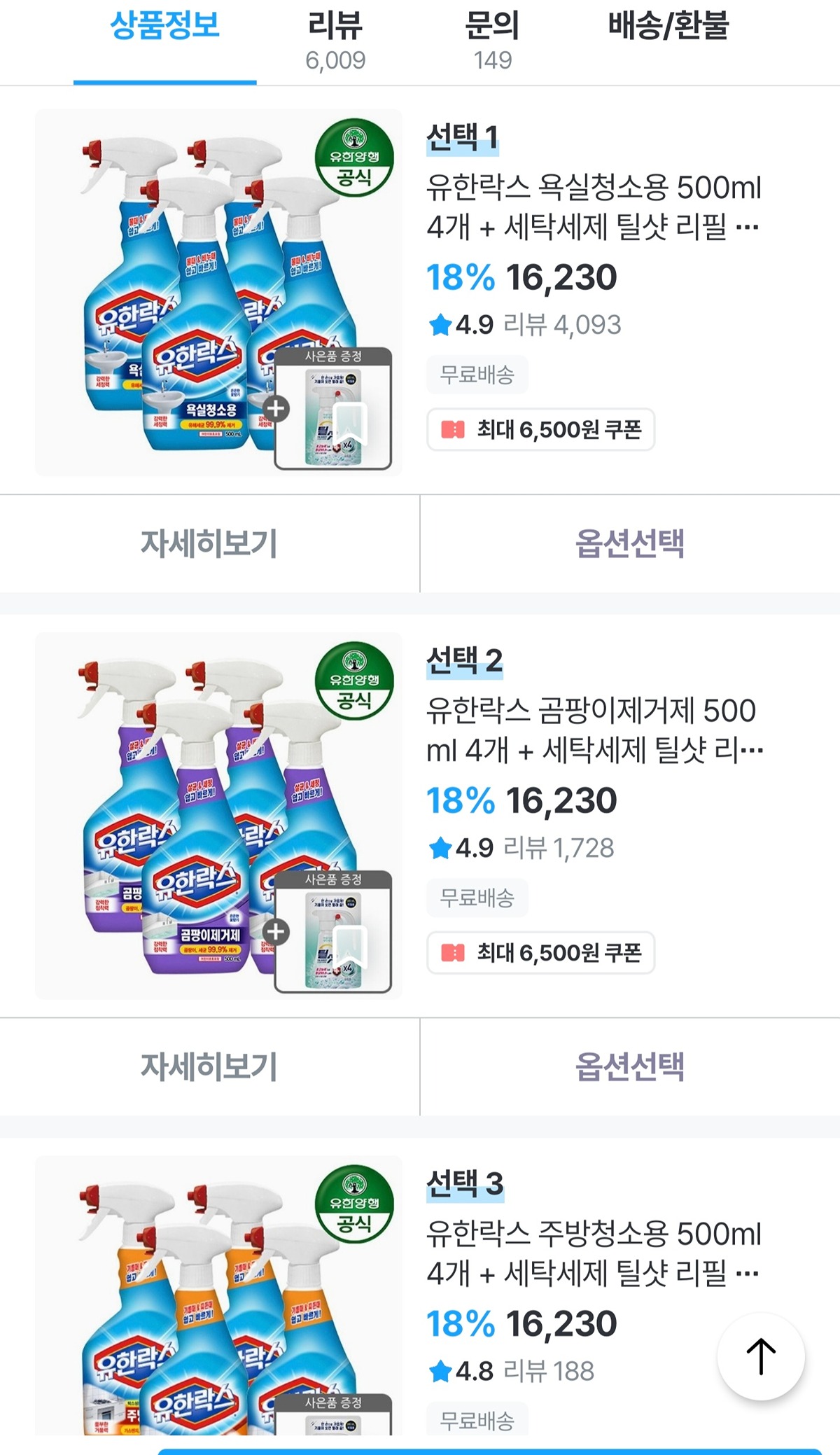
Task: Tap the 공식 badge on 선택 1 image
Action: (x=354, y=157)
